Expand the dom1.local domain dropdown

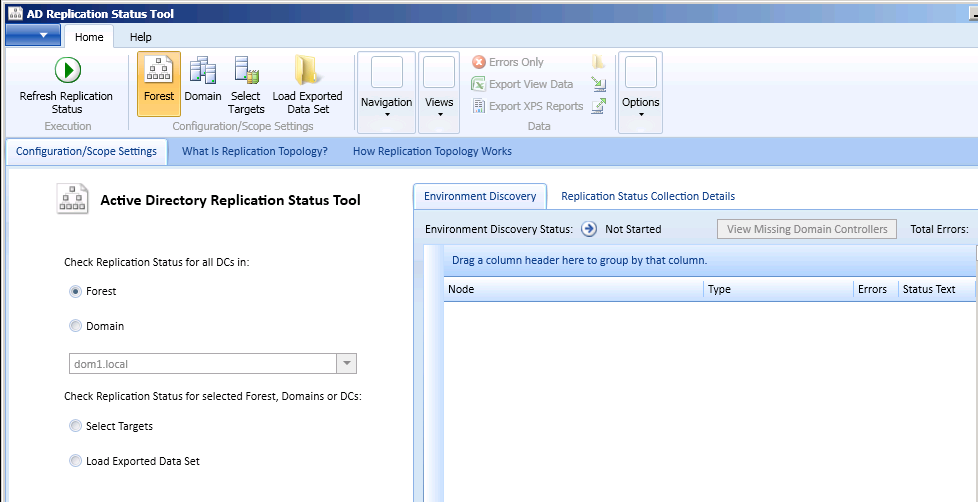346,364
